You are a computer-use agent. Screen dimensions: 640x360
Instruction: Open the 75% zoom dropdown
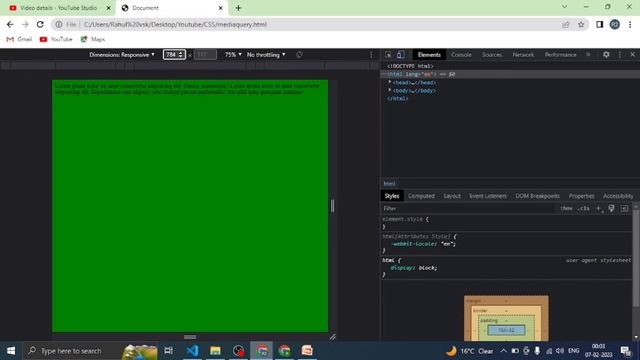coord(233,55)
